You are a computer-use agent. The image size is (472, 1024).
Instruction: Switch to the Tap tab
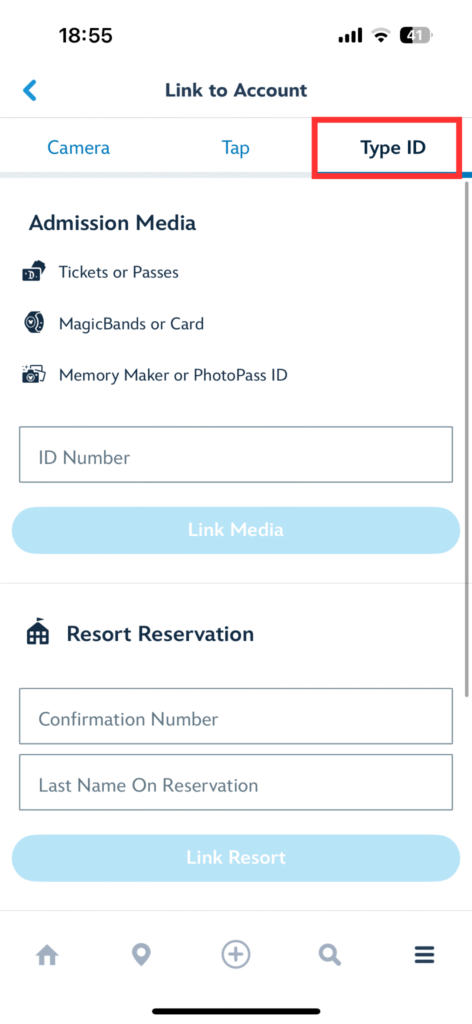tap(235, 148)
